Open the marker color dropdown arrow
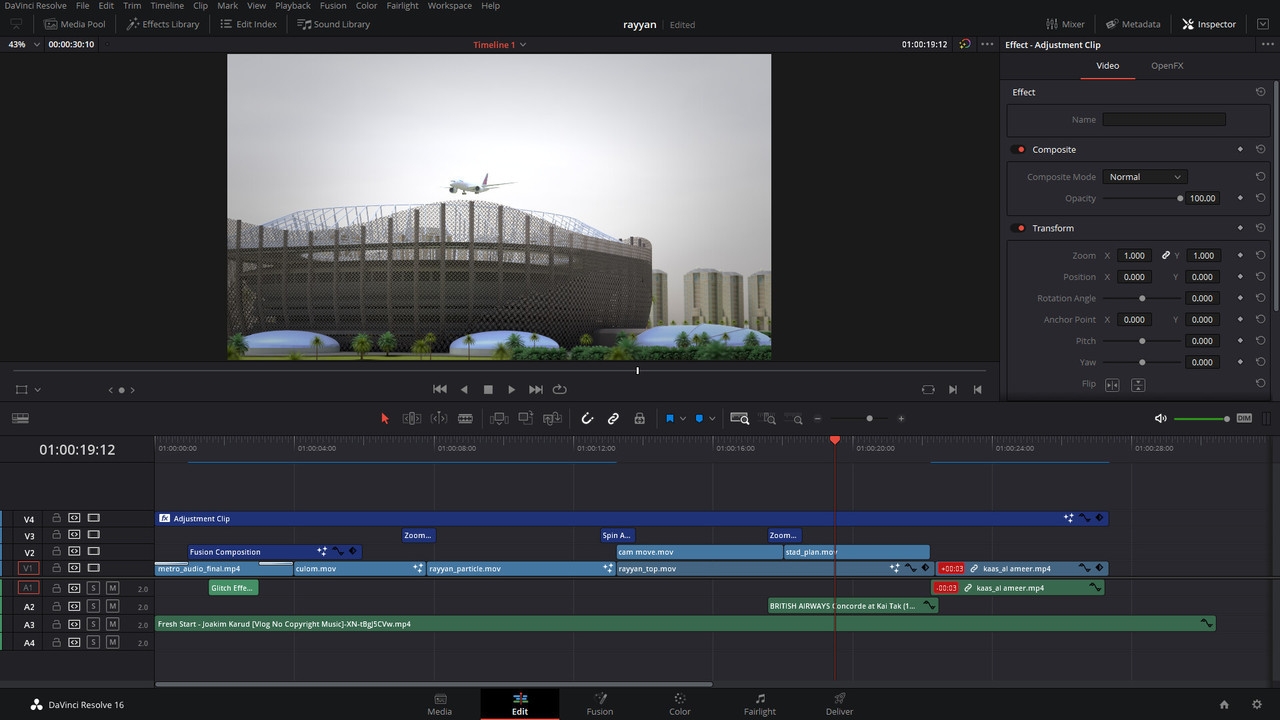 click(x=712, y=419)
